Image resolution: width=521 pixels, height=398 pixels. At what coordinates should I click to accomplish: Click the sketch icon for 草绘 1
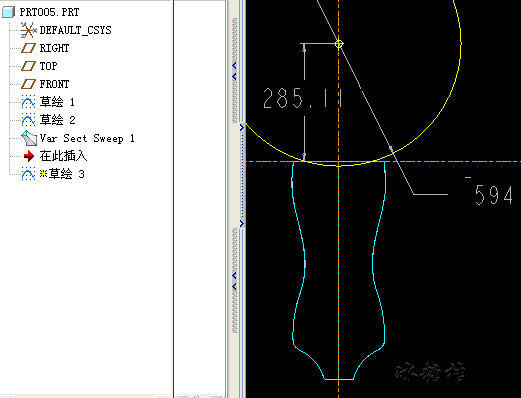28,102
